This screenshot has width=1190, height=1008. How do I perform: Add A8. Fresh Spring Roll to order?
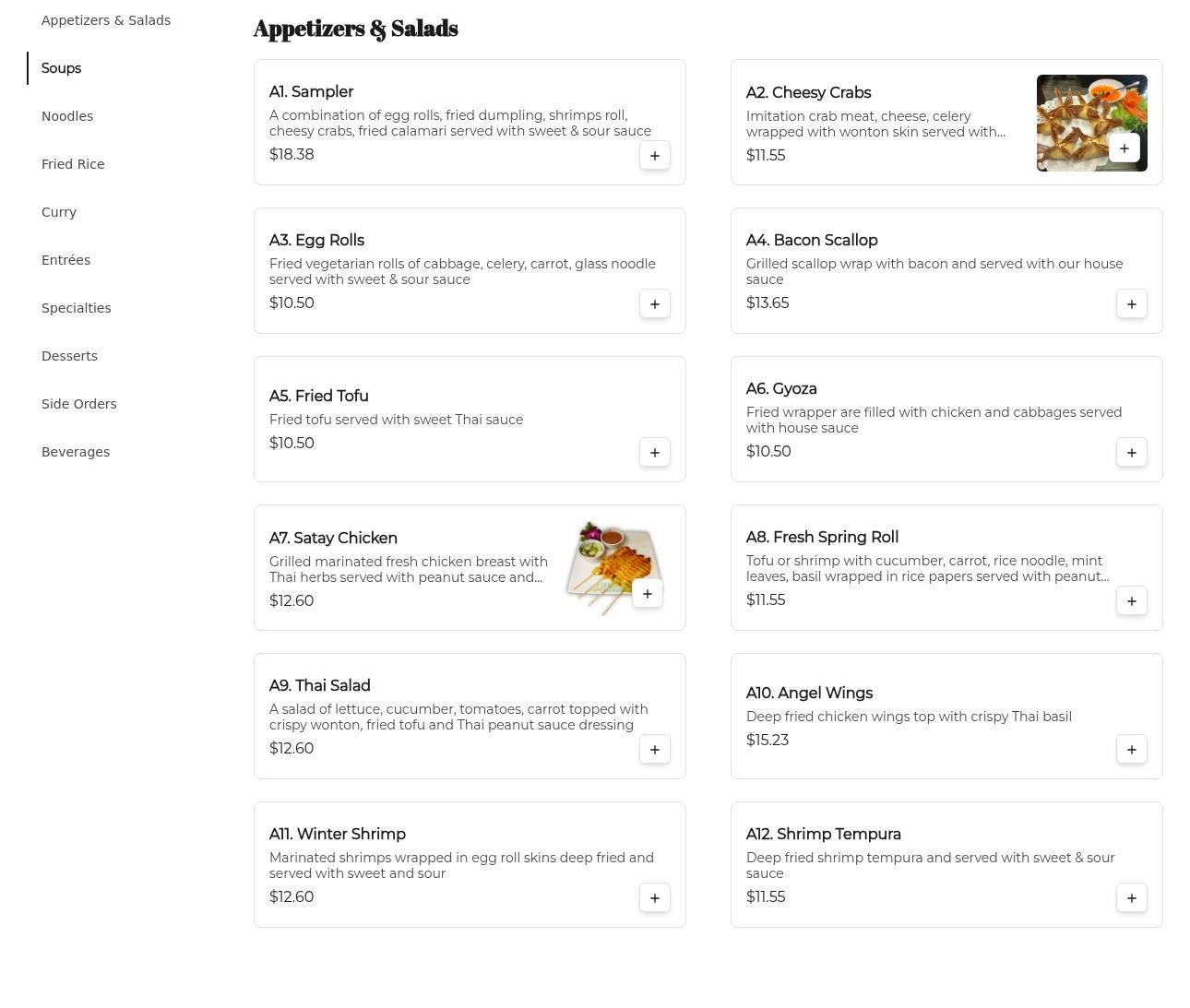coord(1131,601)
